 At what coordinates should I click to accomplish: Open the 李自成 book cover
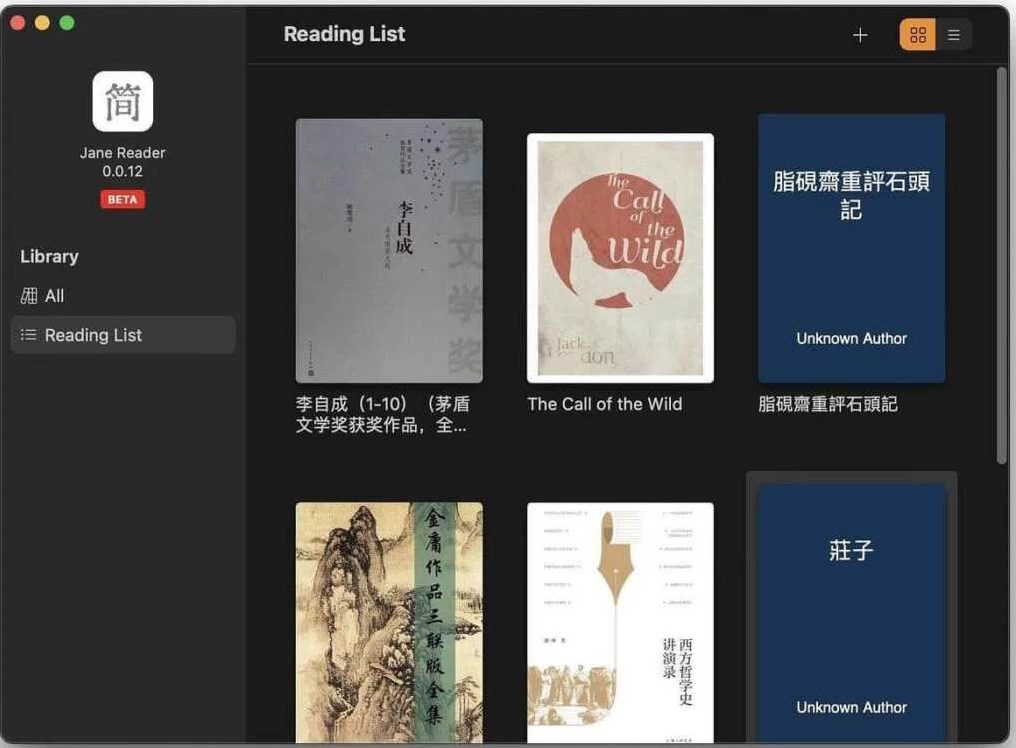[x=389, y=250]
